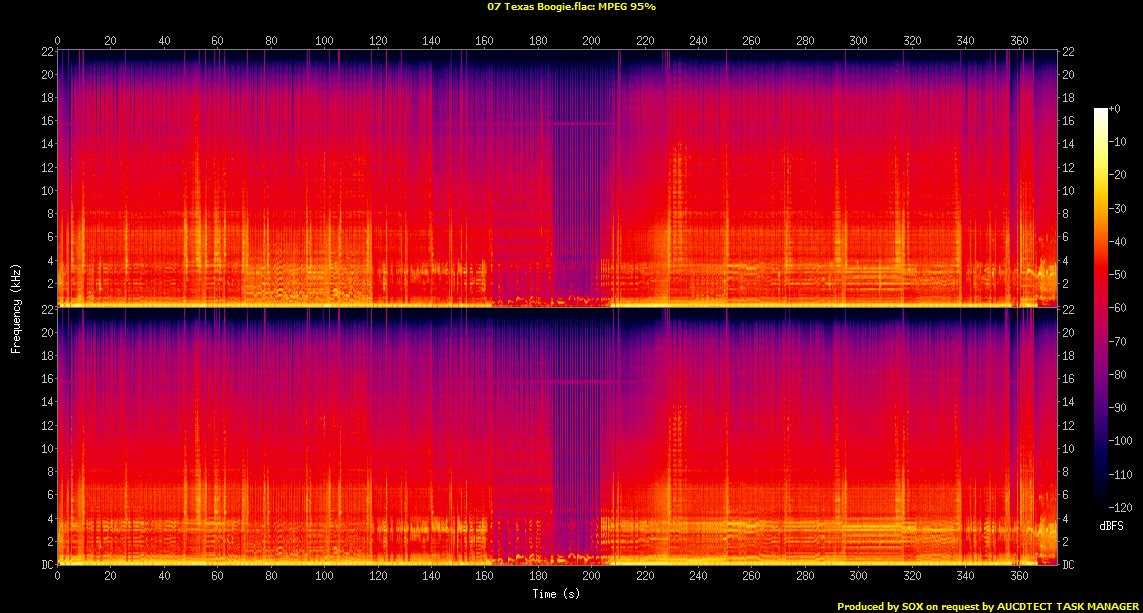
Task: Click the title text '07 Texas Boogie.flac: MPEG 95%'
Action: 571,6
